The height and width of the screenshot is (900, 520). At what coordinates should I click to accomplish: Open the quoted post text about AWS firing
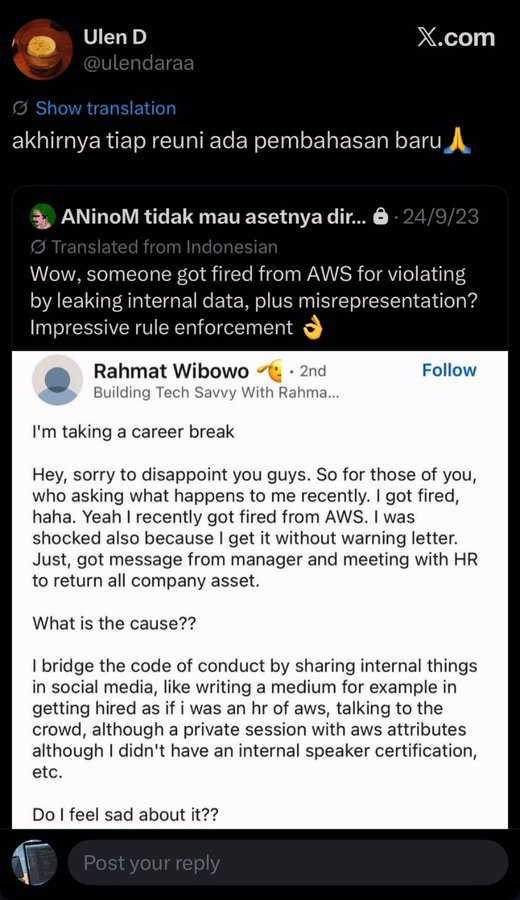coord(253,301)
